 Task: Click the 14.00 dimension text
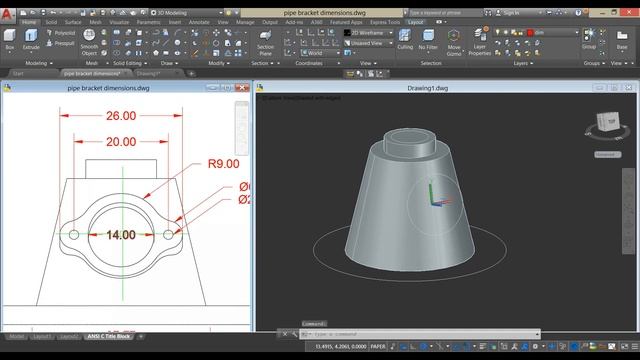coord(121,235)
